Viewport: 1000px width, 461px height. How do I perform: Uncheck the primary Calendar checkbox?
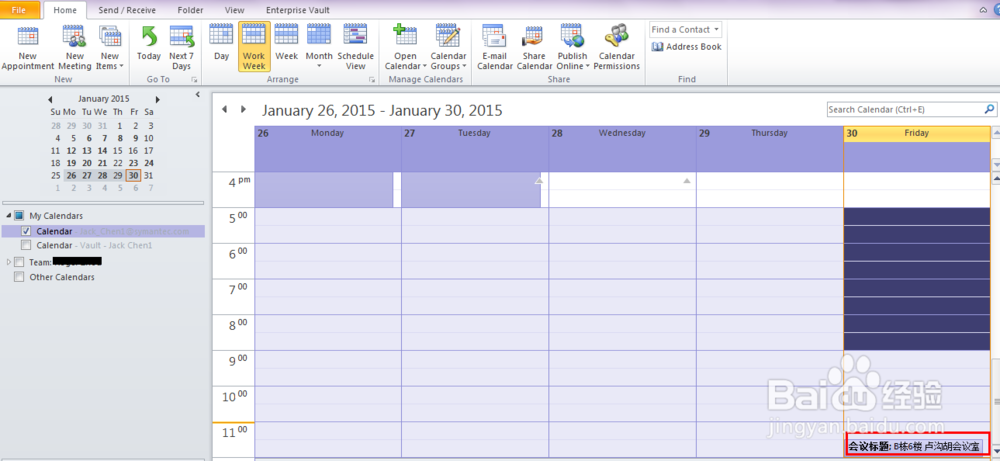(x=26, y=231)
